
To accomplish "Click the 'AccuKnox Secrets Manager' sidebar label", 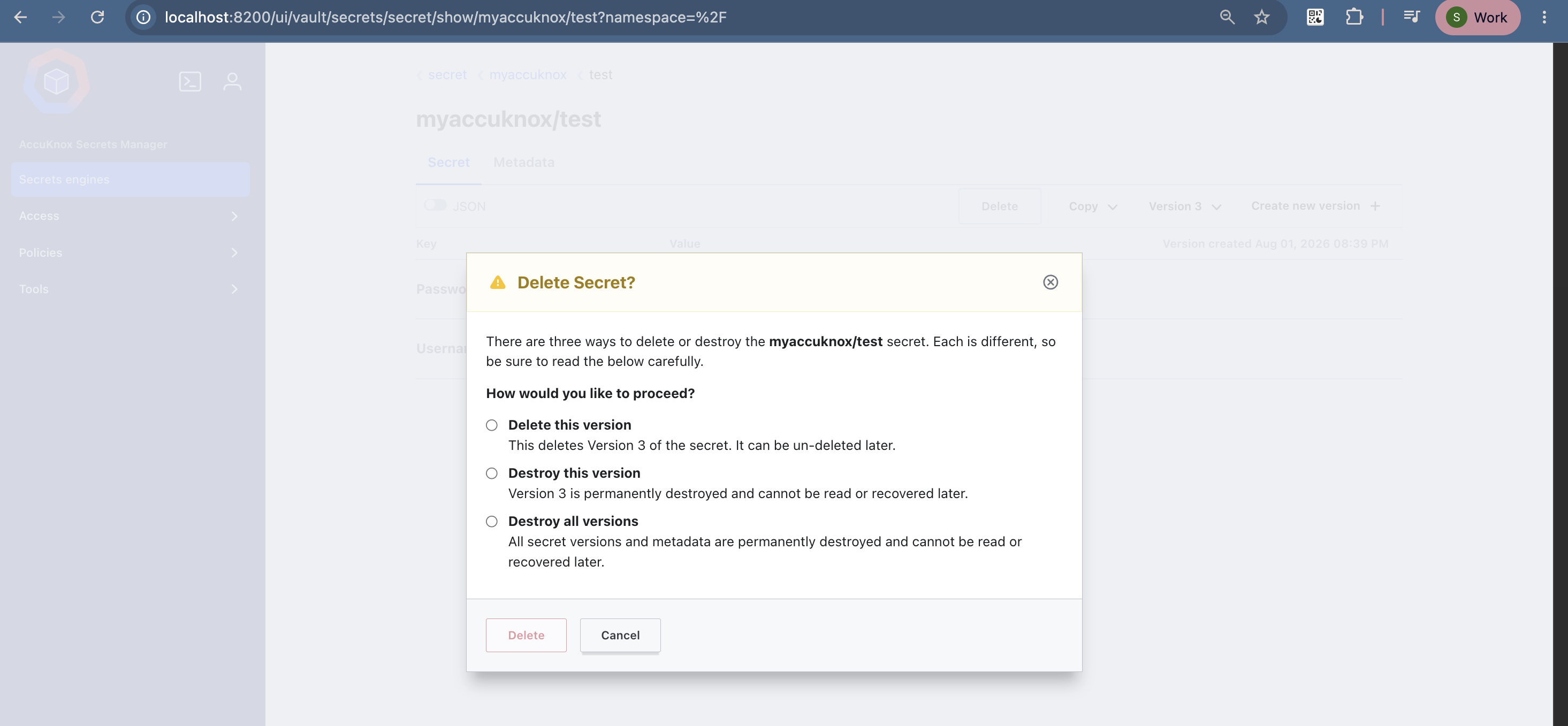I will 93,145.
